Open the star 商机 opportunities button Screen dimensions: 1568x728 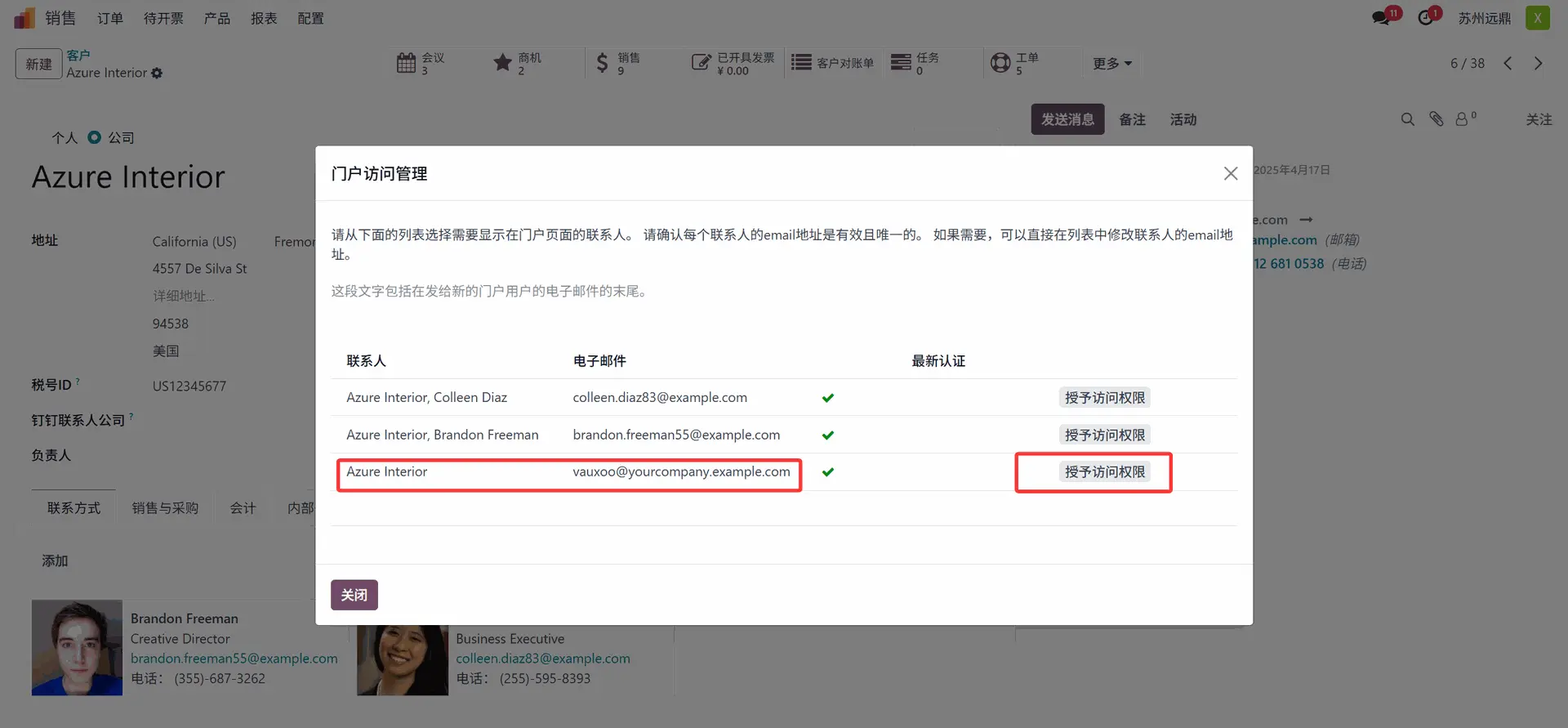coord(502,63)
